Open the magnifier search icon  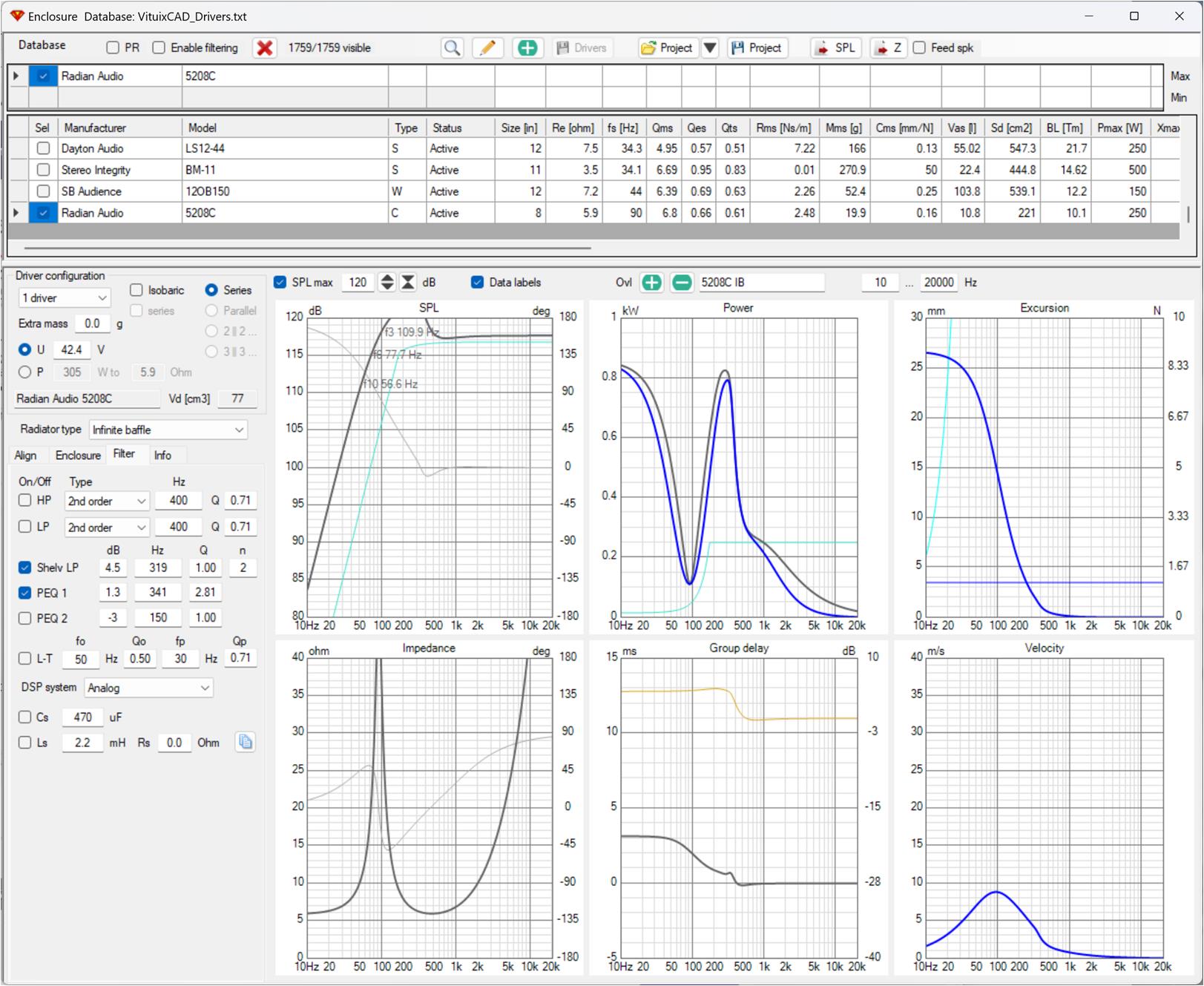click(452, 48)
